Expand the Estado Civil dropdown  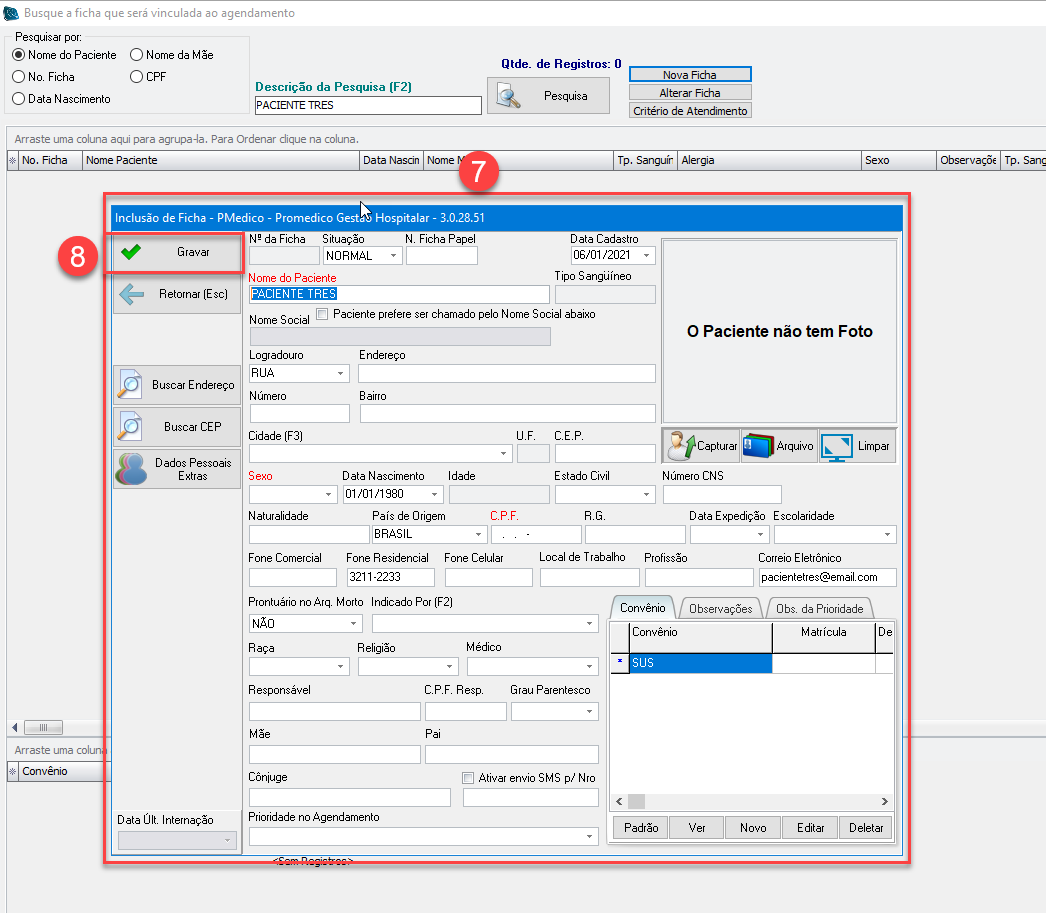(x=646, y=495)
